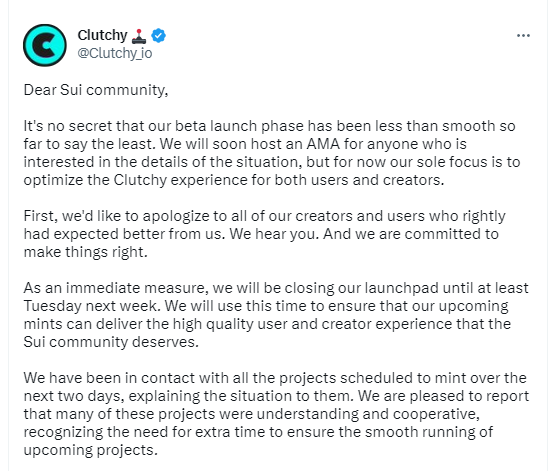
Task: Open the Clutchy profile avatar
Action: click(x=45, y=45)
